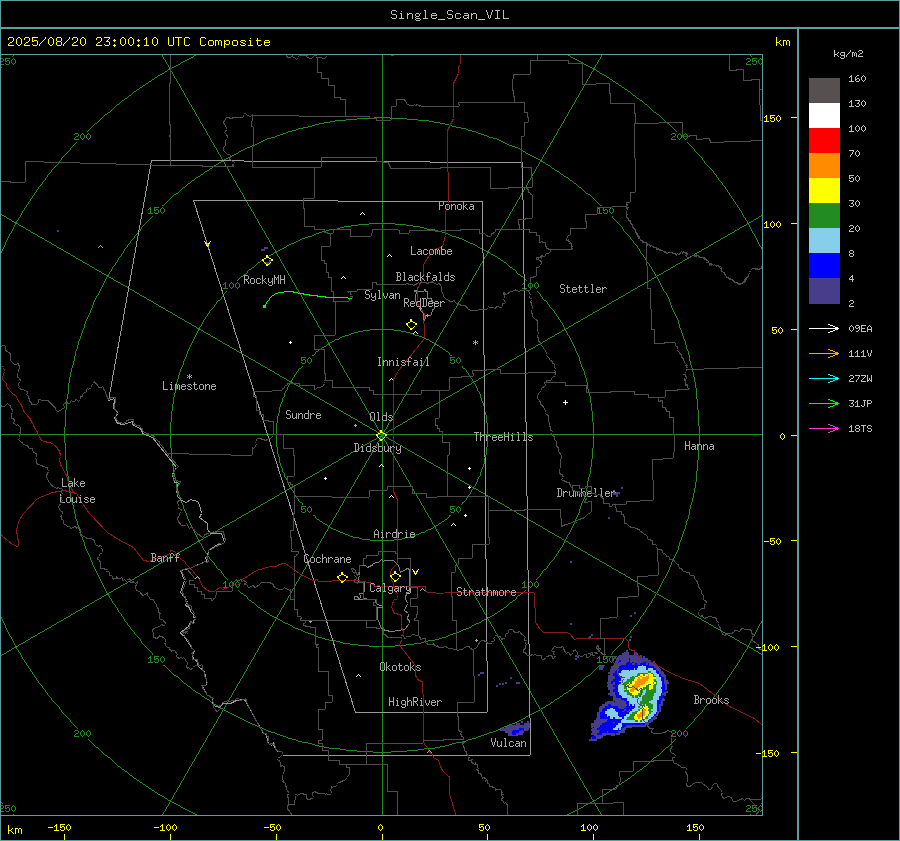
Task: Pick the yellow 30-50 legend color
Action: click(x=824, y=191)
